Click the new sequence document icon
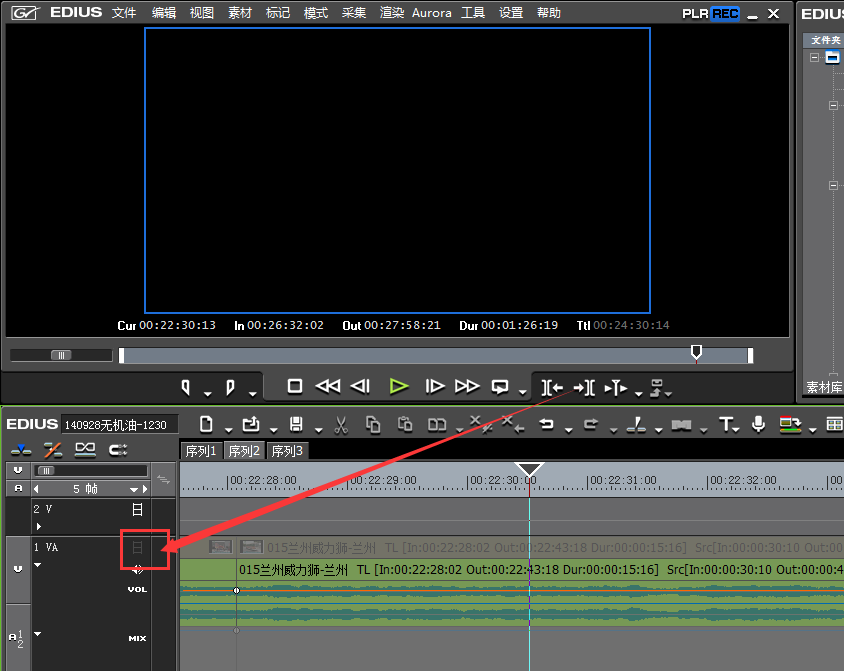 206,425
